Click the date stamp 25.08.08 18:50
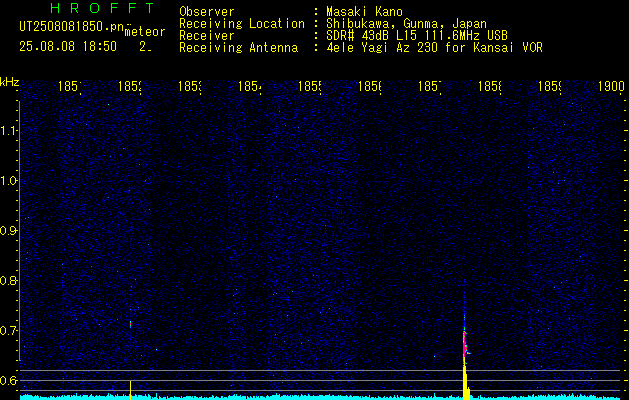 point(68,47)
